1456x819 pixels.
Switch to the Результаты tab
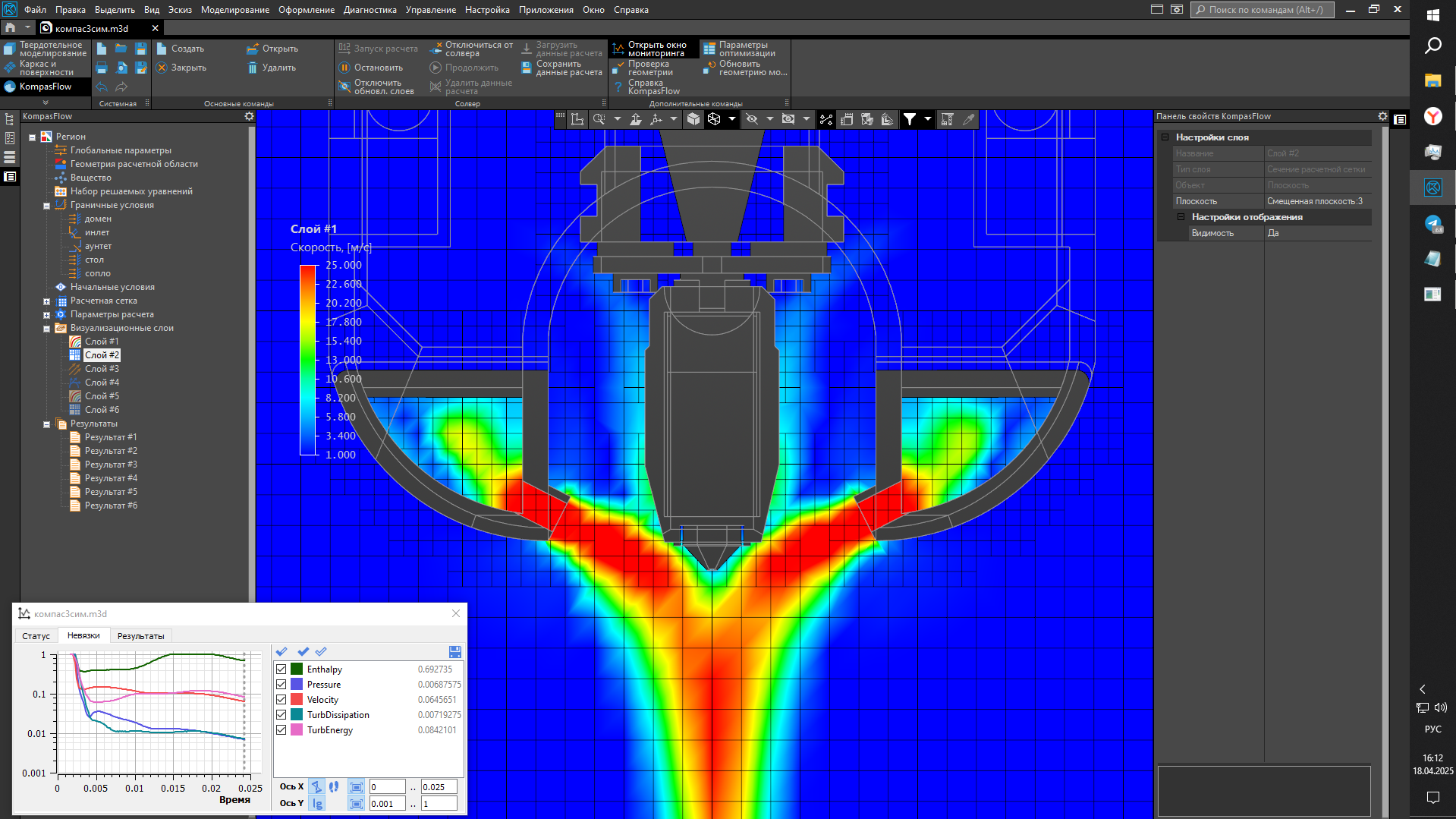coord(140,636)
